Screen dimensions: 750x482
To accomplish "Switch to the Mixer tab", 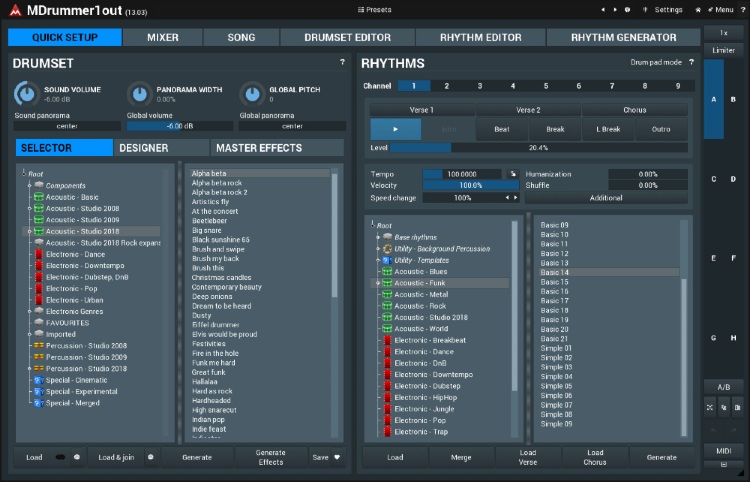I will tap(163, 37).
